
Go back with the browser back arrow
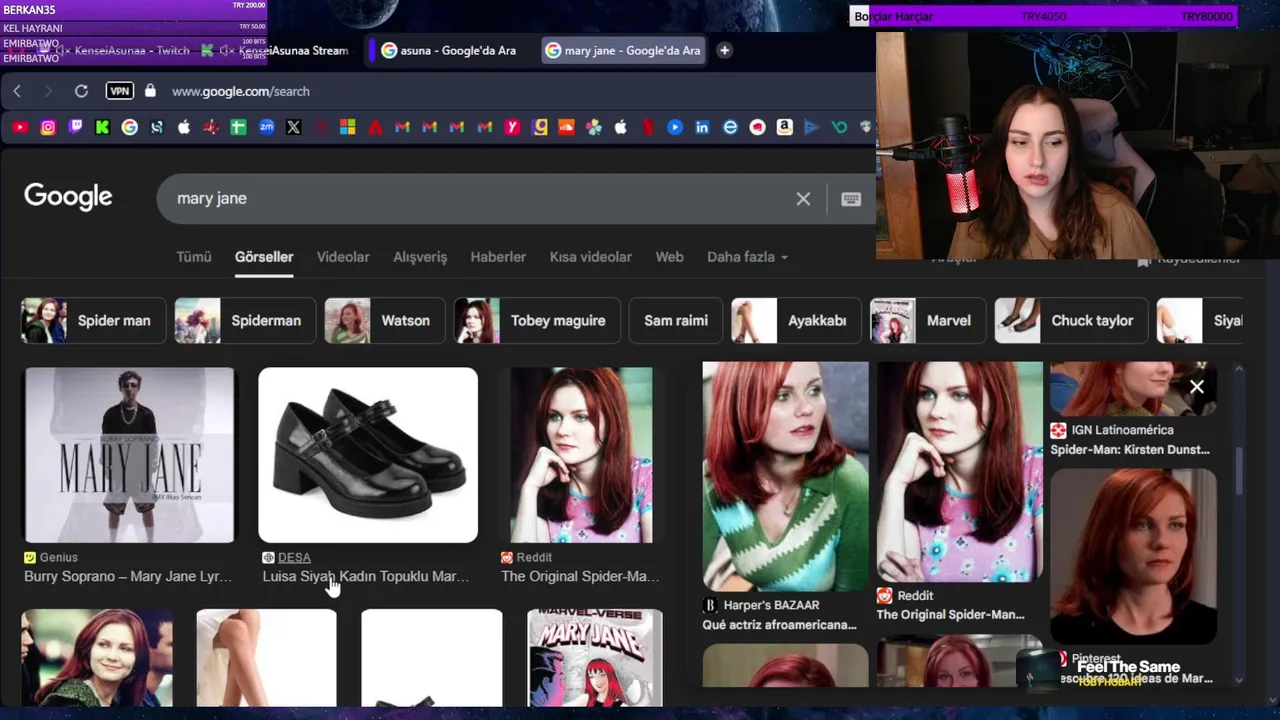17,91
